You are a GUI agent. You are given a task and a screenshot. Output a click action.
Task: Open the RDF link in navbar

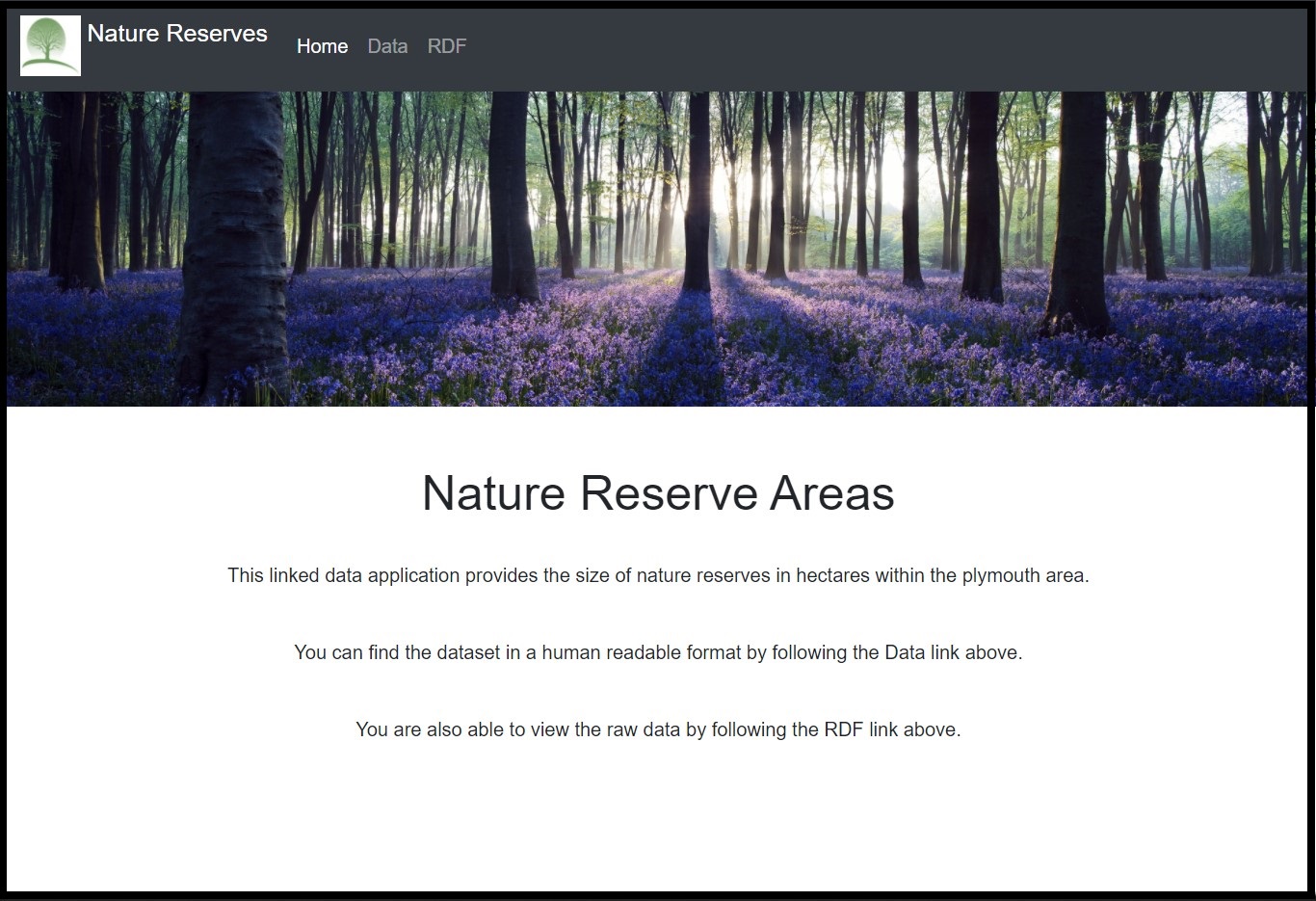click(447, 46)
